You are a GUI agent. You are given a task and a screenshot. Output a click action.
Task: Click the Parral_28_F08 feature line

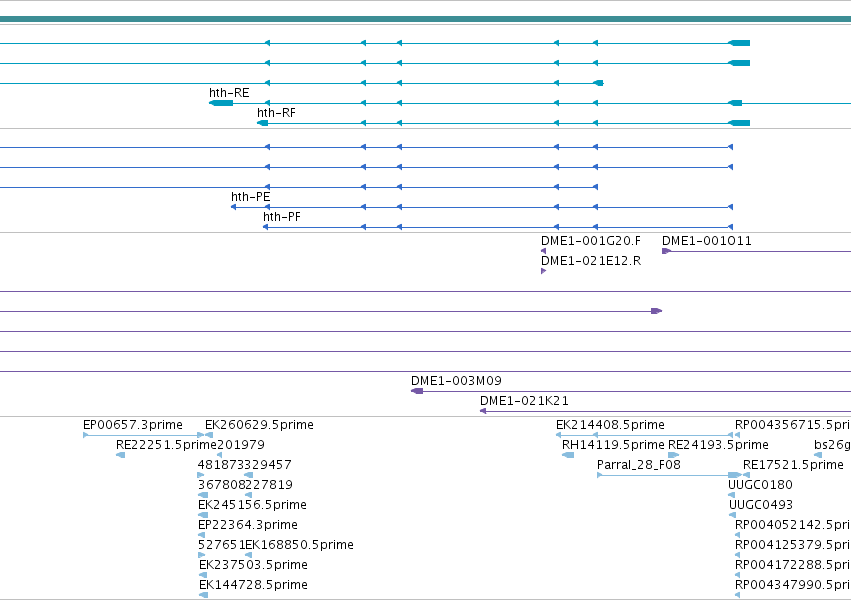coord(669,475)
